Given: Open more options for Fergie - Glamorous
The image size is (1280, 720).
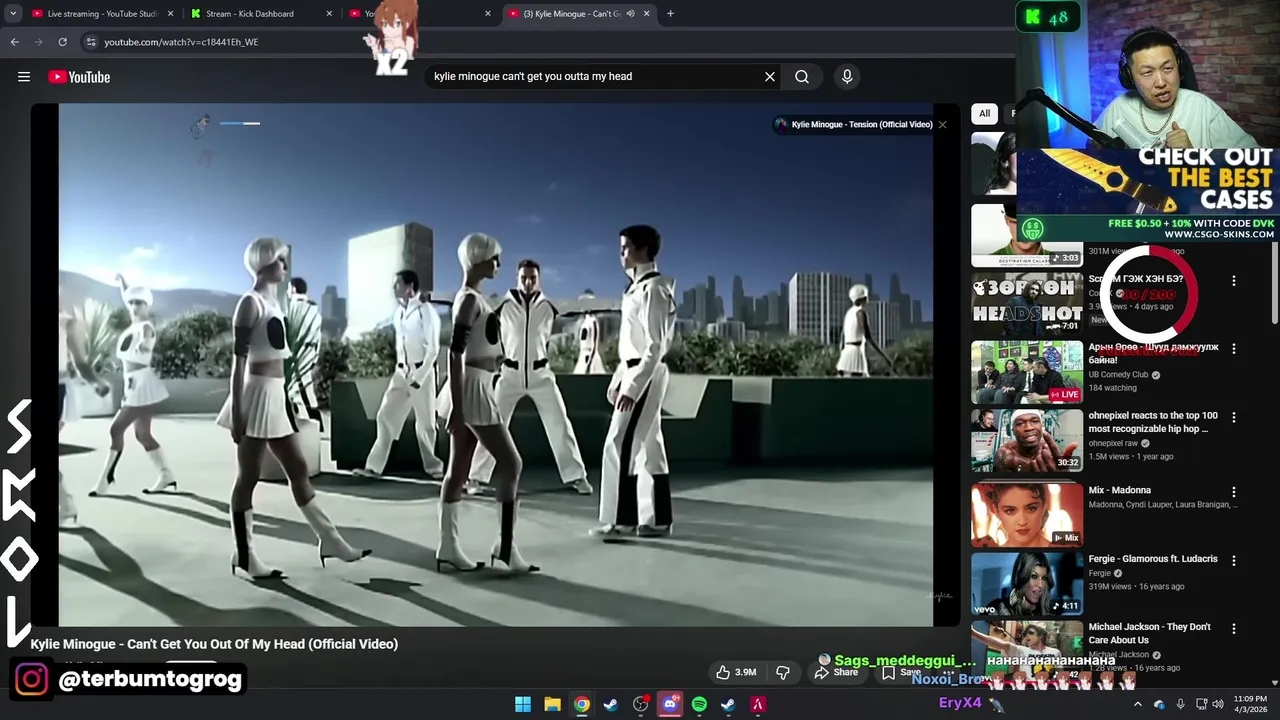Looking at the screenshot, I should coord(1234,561).
